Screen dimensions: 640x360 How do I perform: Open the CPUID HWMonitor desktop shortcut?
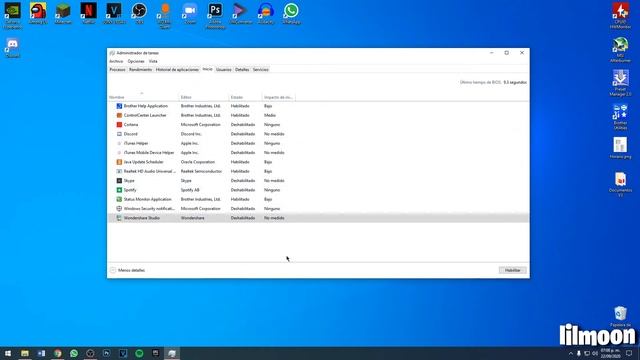[x=620, y=16]
